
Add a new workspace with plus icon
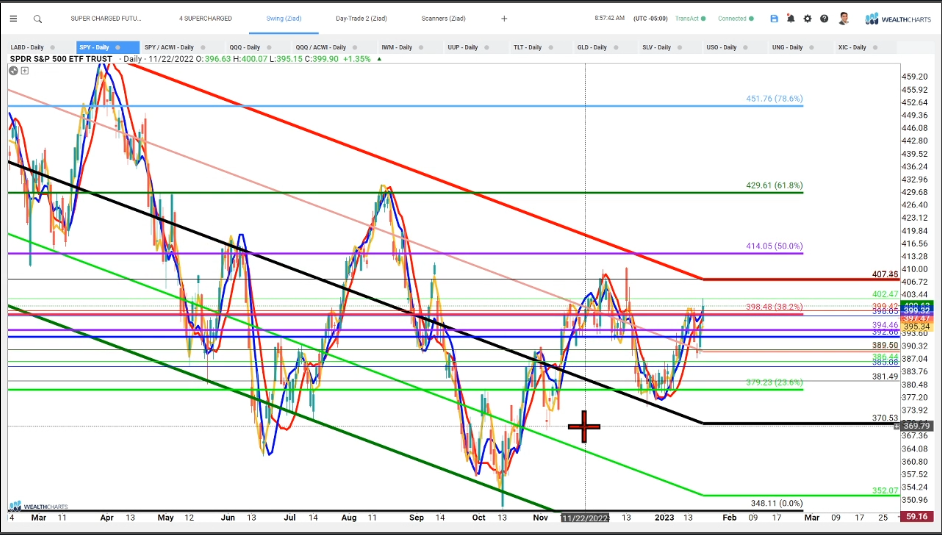click(504, 19)
